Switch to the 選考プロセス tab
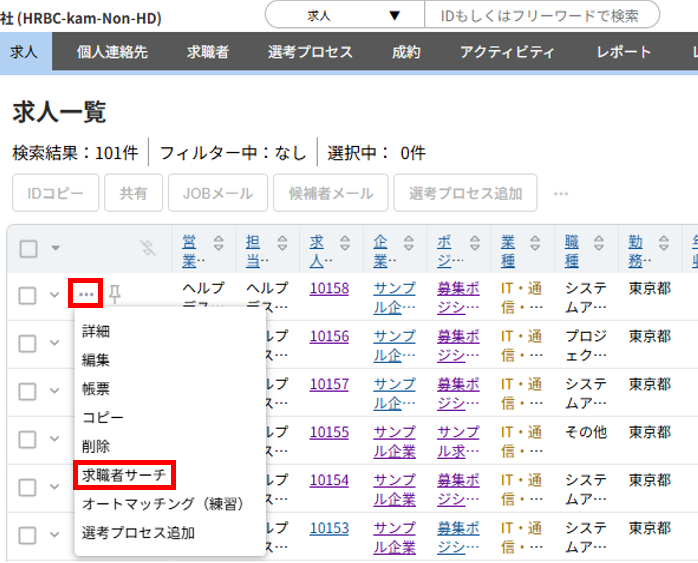698x563 pixels. pos(310,52)
